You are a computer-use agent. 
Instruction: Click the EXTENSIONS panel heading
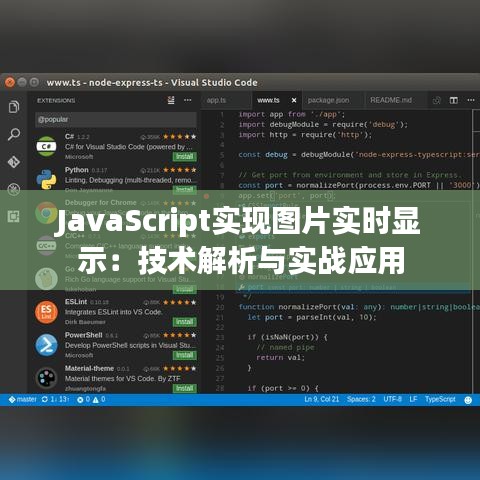click(56, 100)
